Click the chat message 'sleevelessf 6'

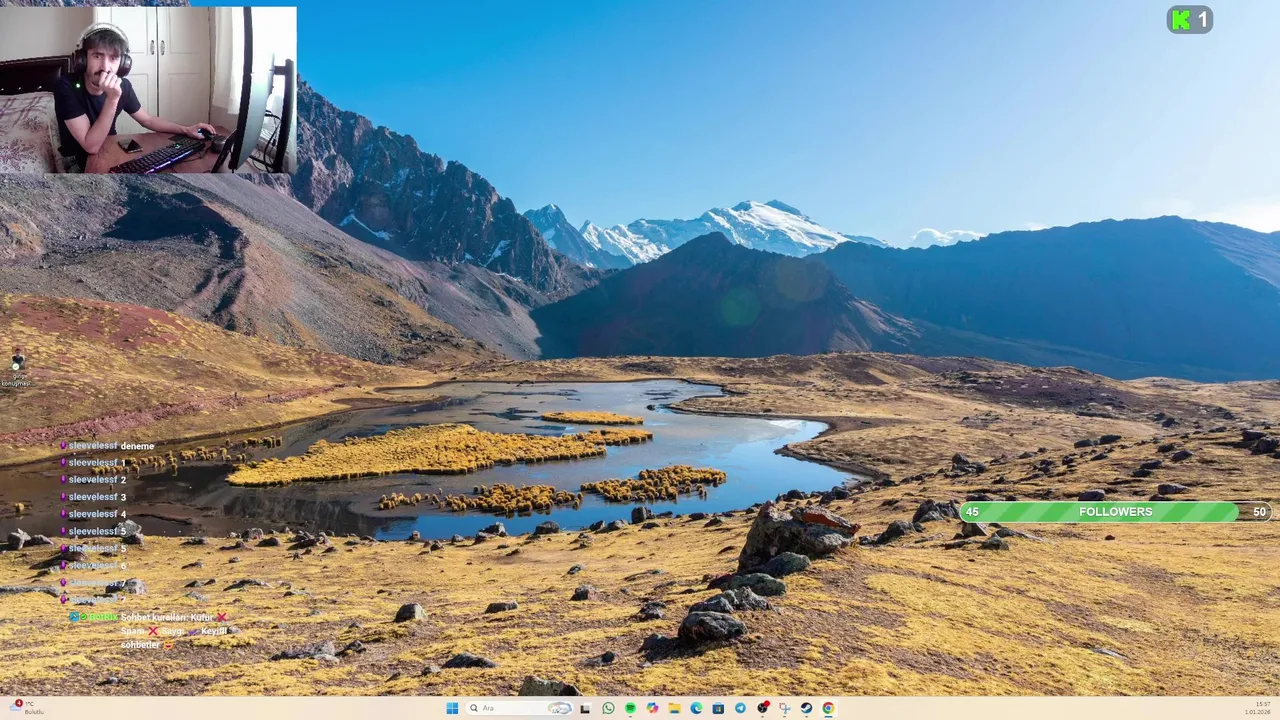93,565
